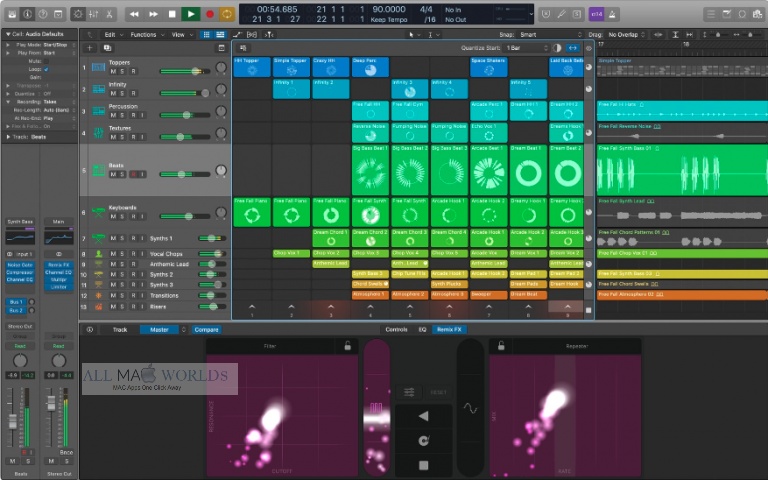Show the Live Loops grid view button
The height and width of the screenshot is (480, 768).
206,35
